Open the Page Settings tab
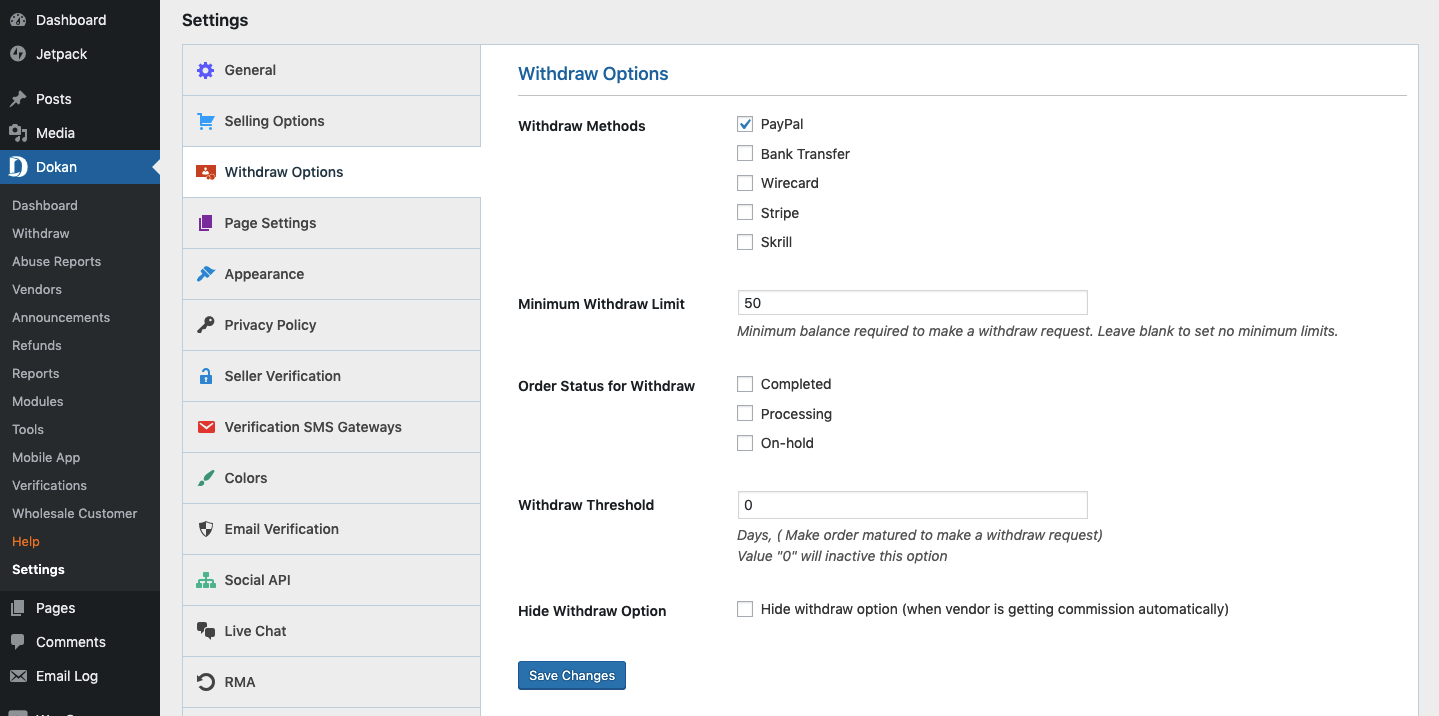 (270, 223)
